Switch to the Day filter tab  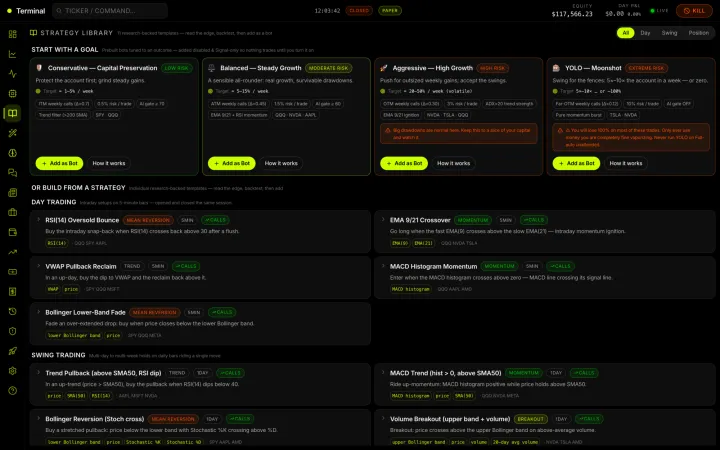tap(645, 33)
